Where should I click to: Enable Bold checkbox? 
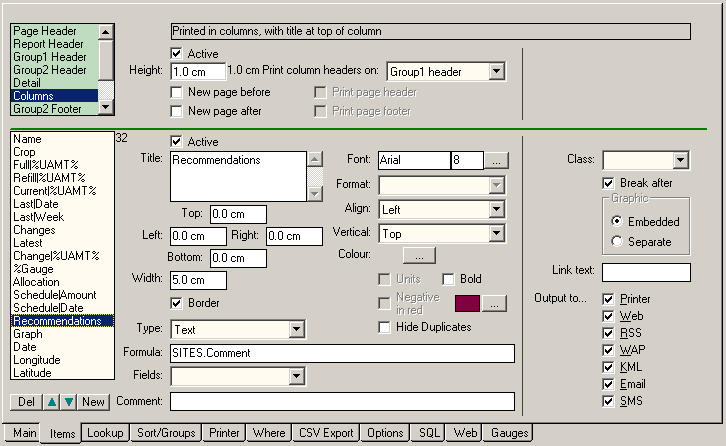tap(448, 279)
